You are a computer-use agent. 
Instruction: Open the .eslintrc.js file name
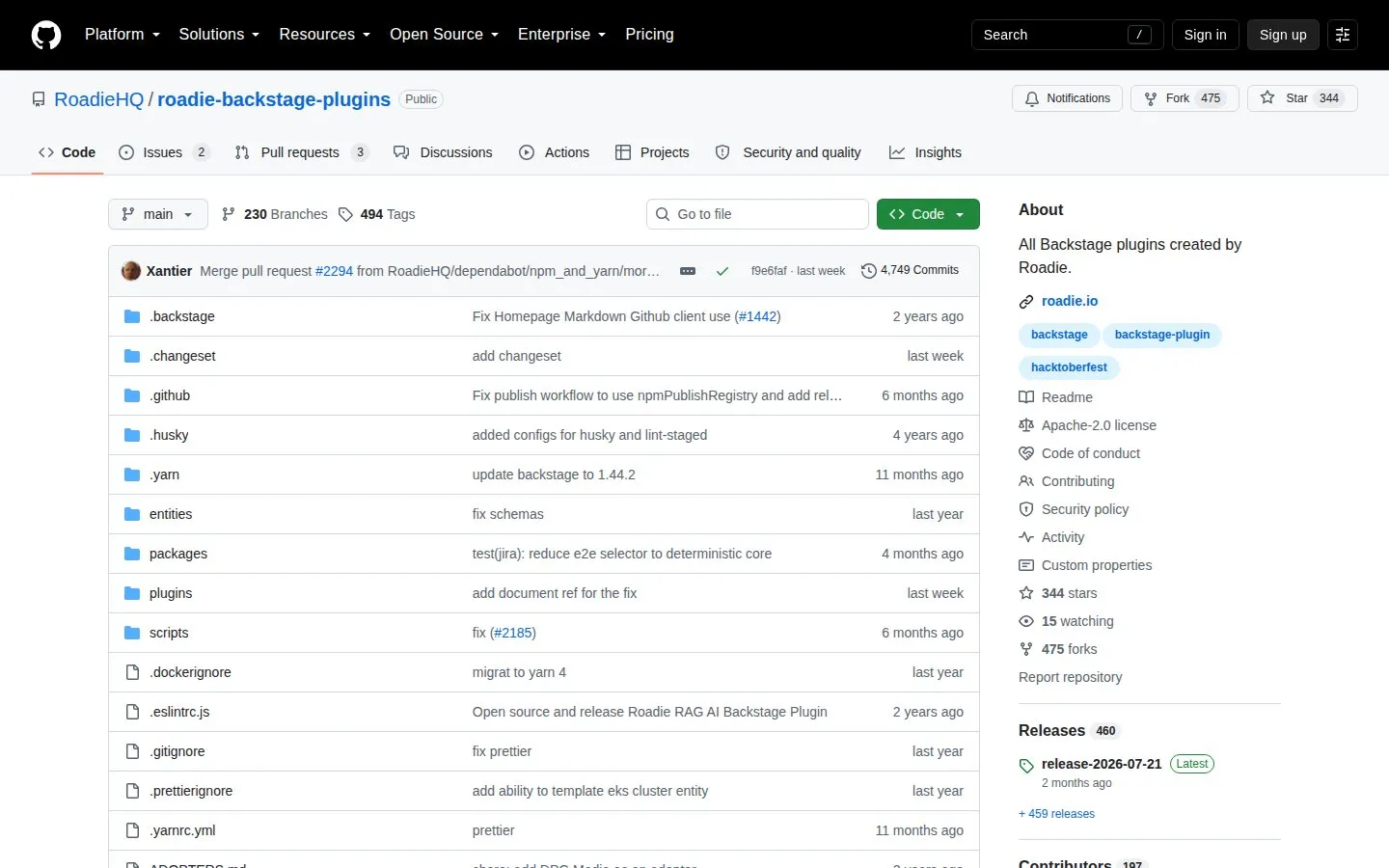(179, 712)
